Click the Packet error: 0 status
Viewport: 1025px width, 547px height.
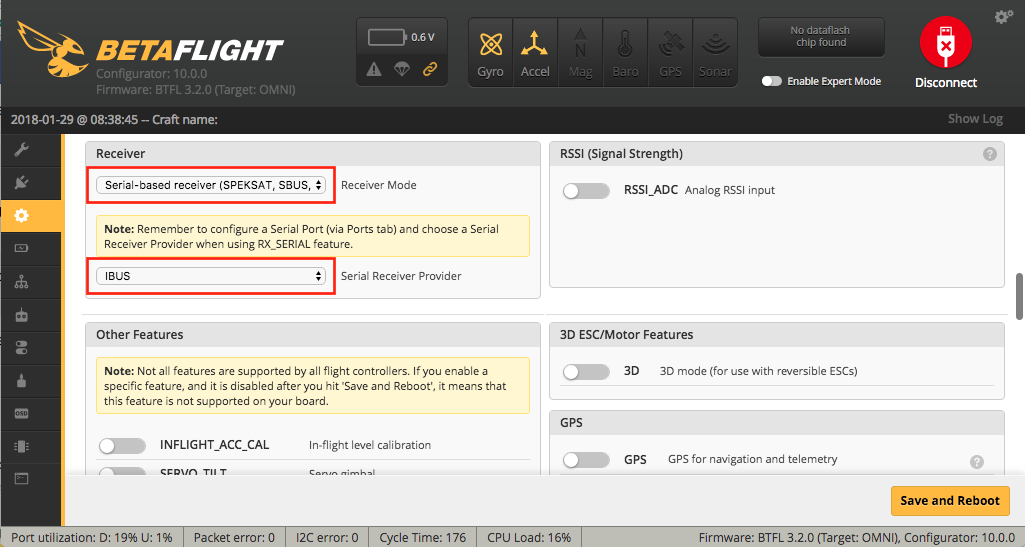234,538
